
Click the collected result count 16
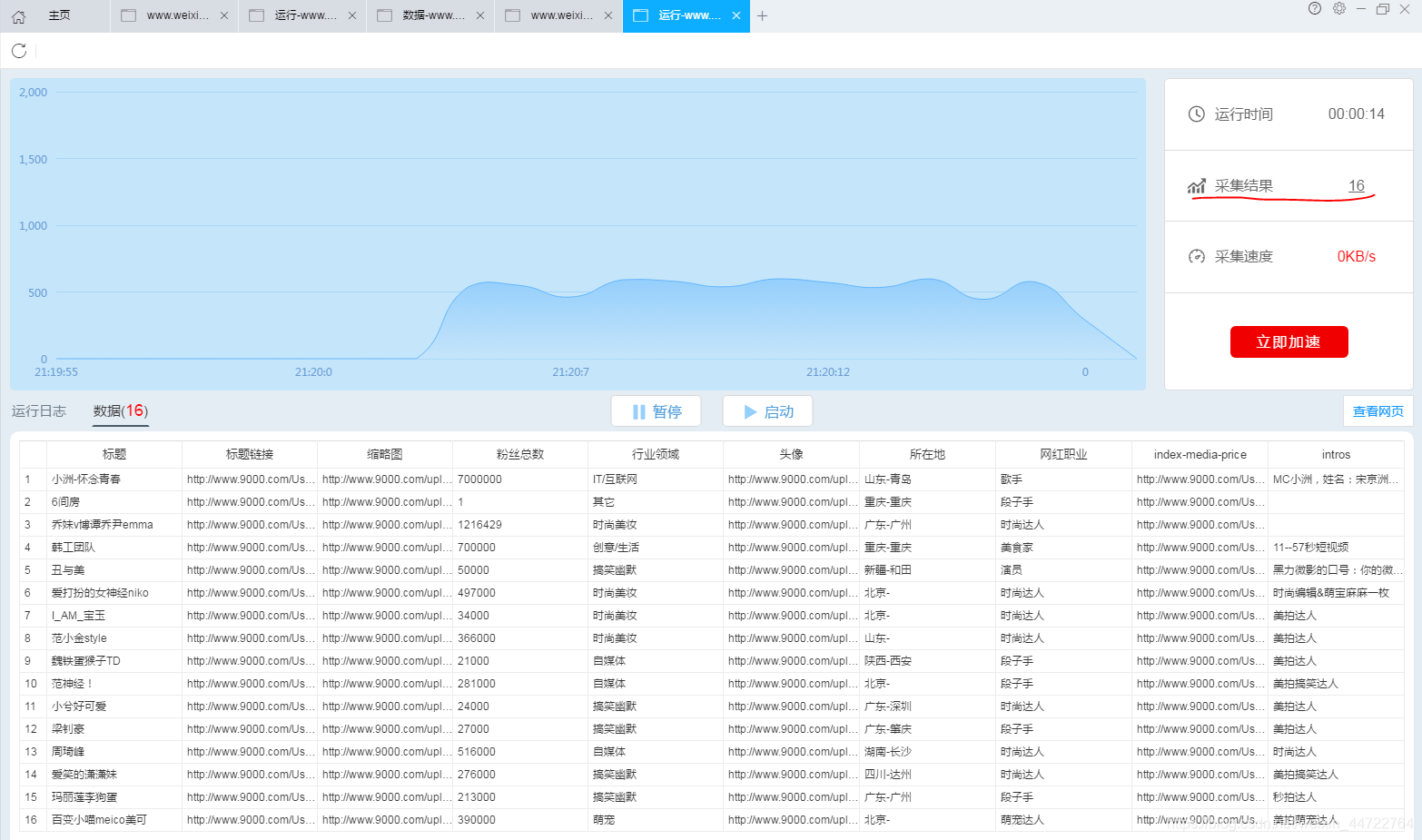1357,186
